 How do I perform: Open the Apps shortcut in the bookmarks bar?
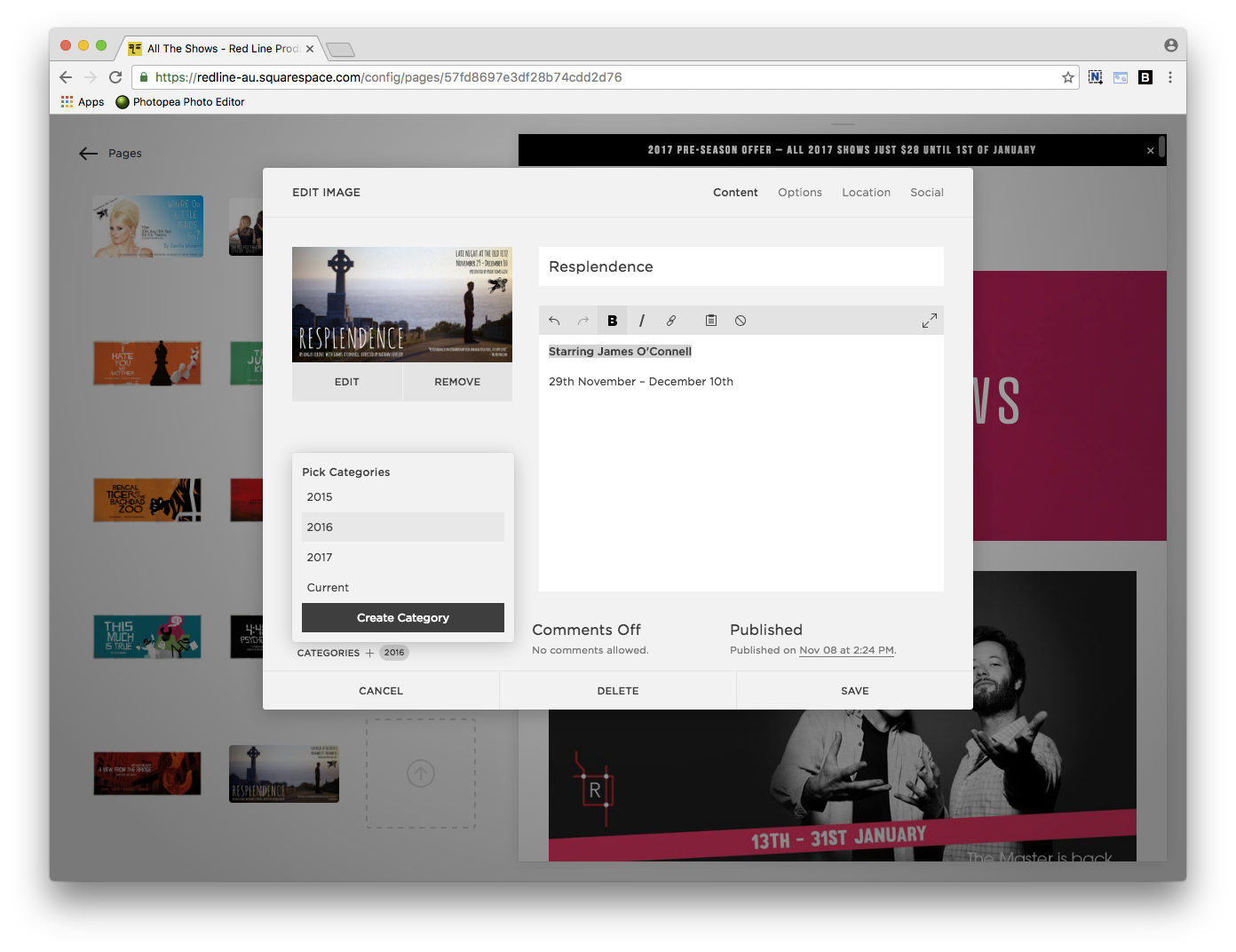83,102
